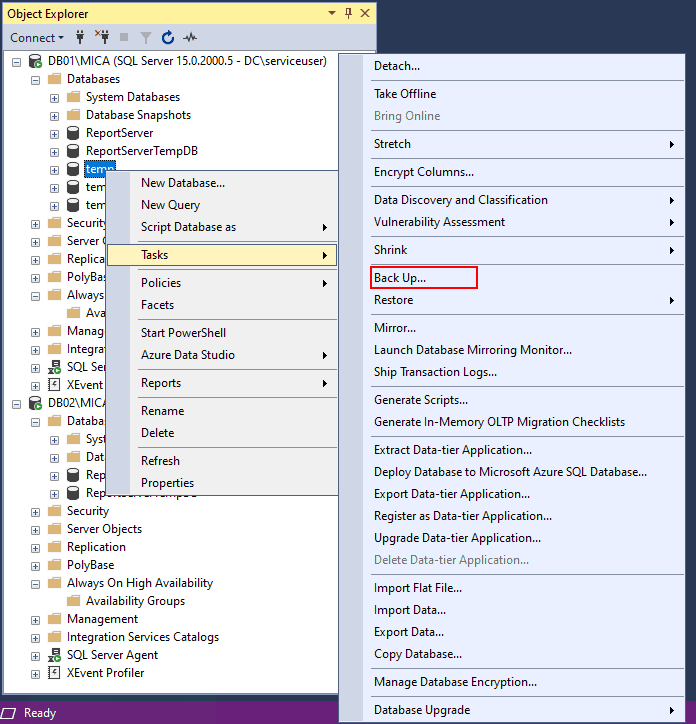The width and height of the screenshot is (696, 724).
Task: Expand the Integration Services Catalogs node
Action: pyautogui.click(x=36, y=637)
